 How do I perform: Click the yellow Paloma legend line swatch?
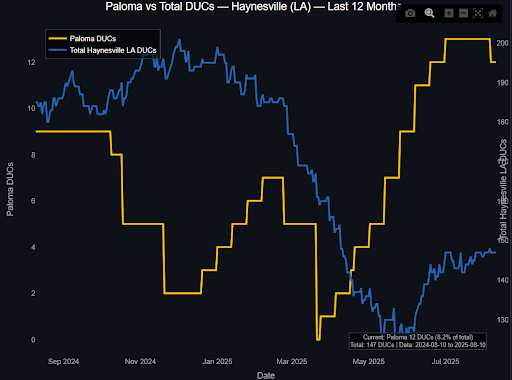pos(57,39)
